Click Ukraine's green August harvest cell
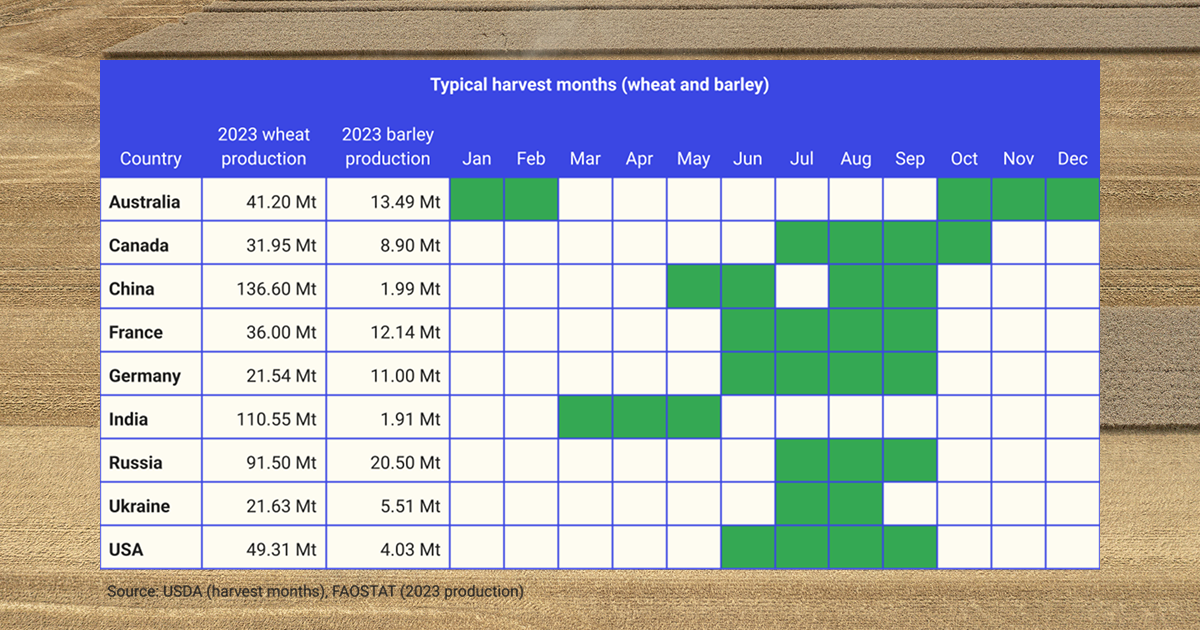Screen dimensions: 1200x630 856,506
